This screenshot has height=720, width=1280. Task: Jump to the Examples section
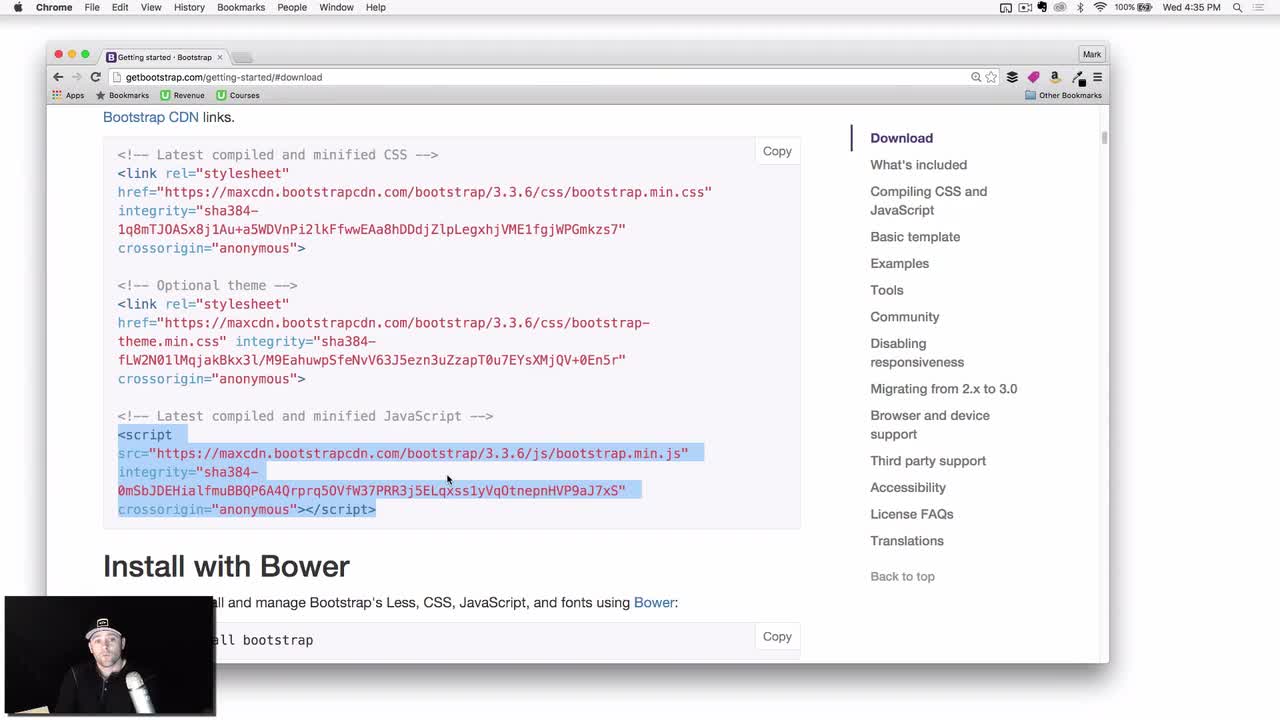click(899, 263)
